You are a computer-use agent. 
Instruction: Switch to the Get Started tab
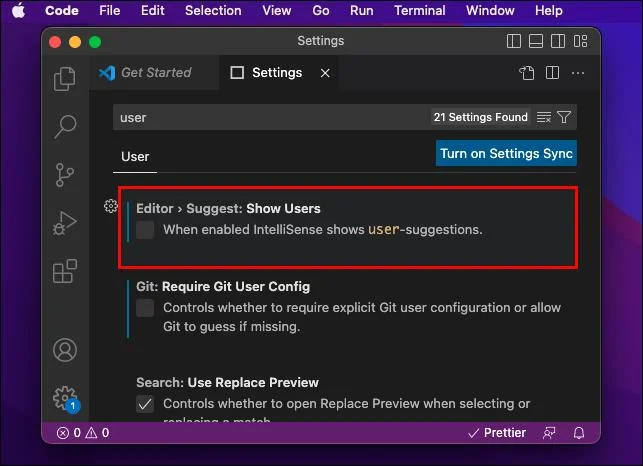tap(146, 73)
